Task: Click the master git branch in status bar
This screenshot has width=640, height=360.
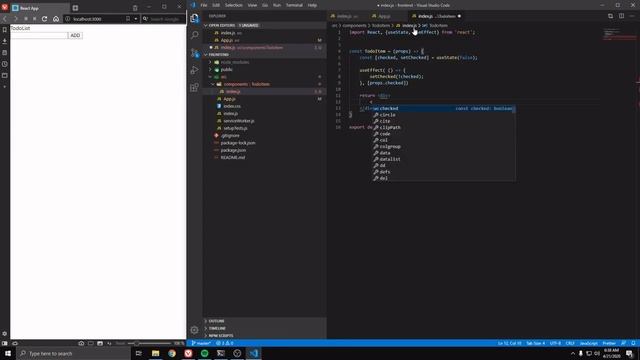Action: pos(201,343)
